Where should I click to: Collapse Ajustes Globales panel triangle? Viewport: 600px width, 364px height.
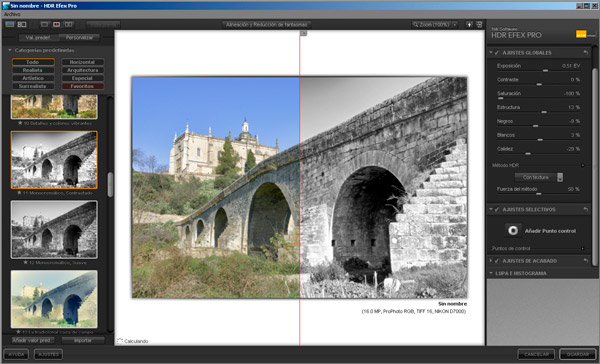coord(491,52)
